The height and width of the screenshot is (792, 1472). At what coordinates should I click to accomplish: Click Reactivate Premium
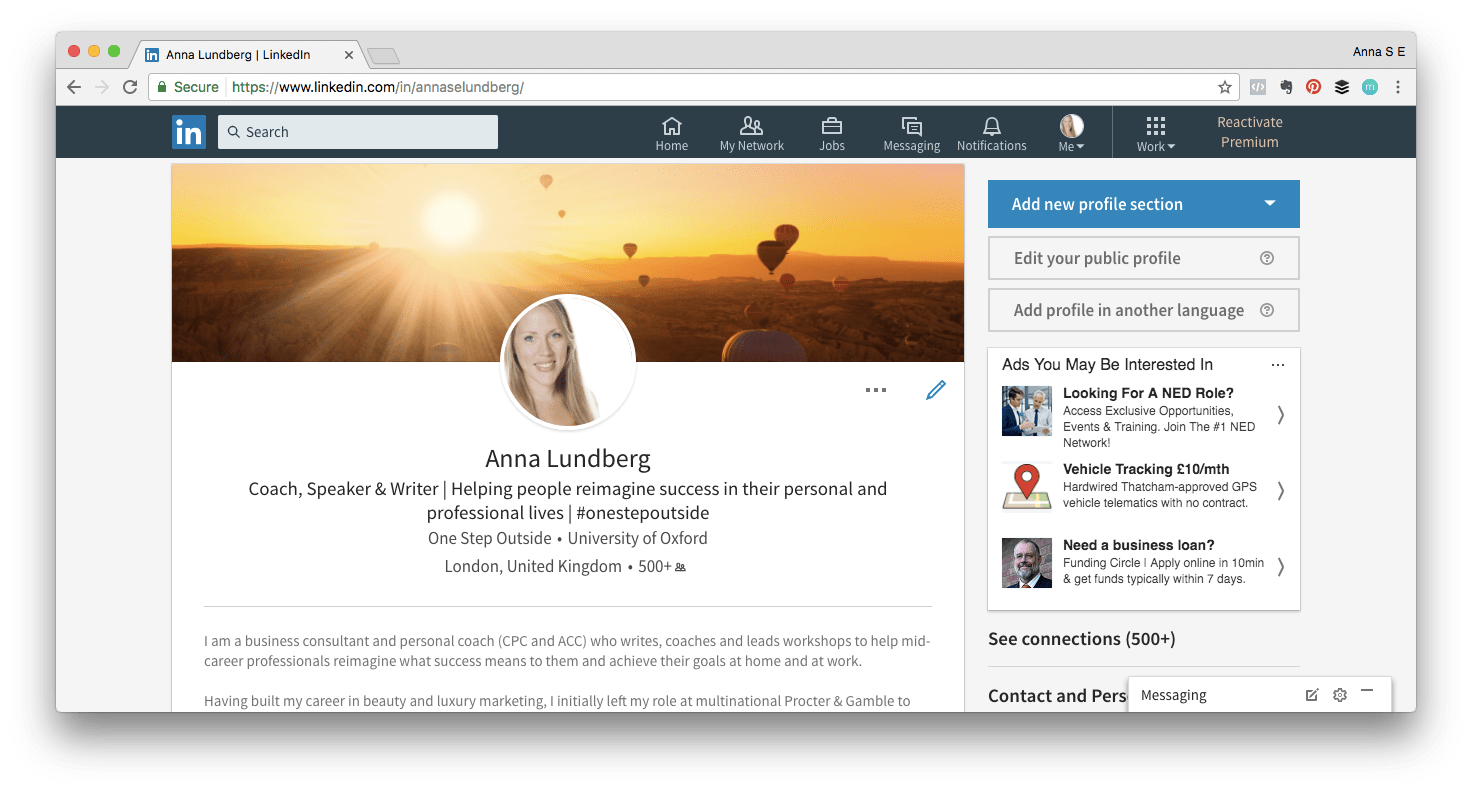tap(1249, 131)
